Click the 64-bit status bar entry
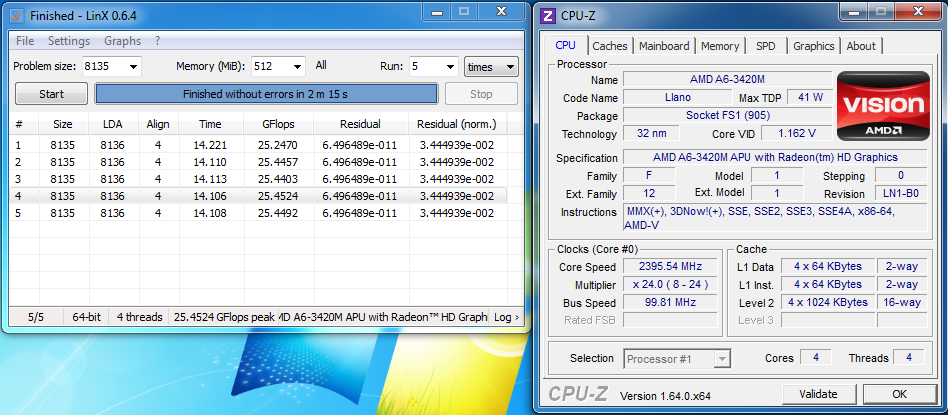The height and width of the screenshot is (415, 948). (x=86, y=317)
